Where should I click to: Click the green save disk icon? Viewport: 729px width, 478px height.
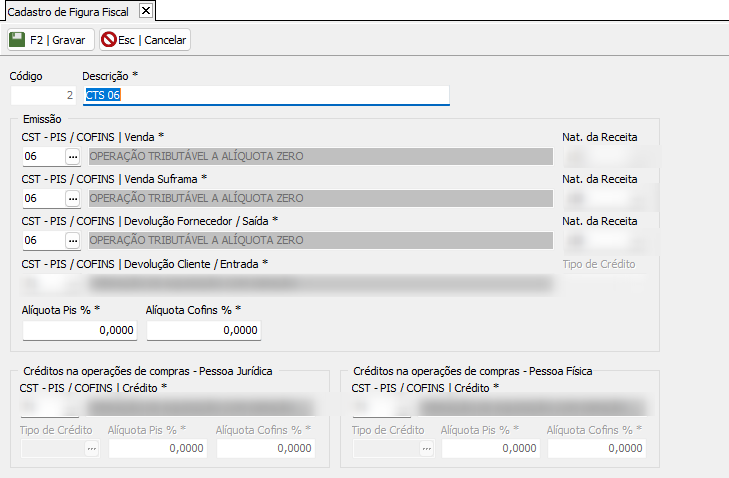[18, 40]
